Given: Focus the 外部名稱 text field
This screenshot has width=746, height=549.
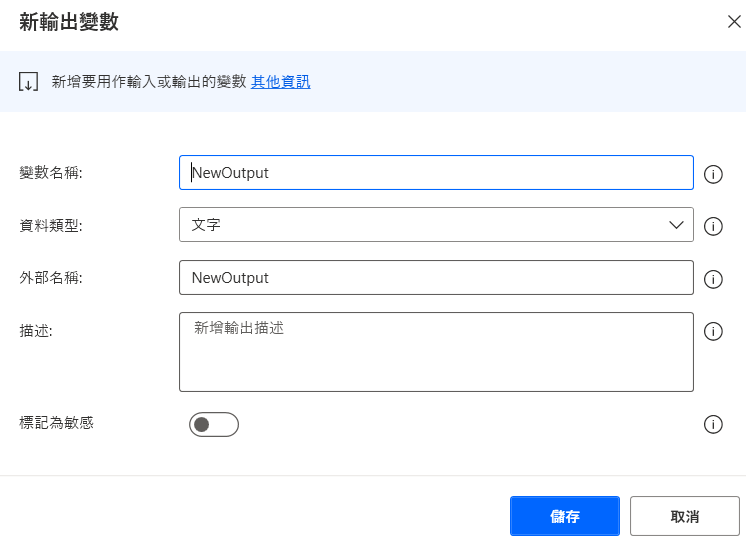Looking at the screenshot, I should pyautogui.click(x=436, y=277).
